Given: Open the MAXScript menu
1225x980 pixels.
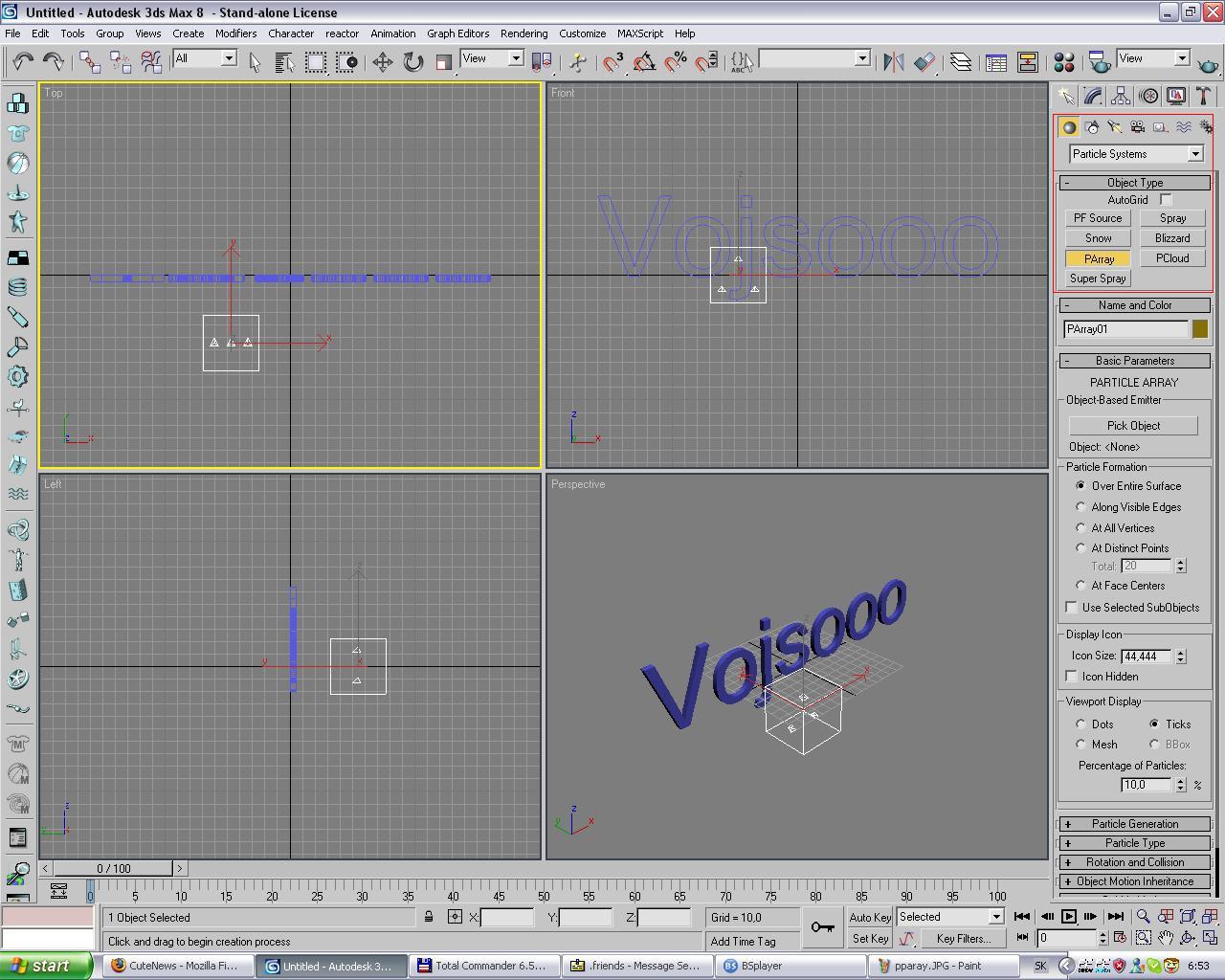Looking at the screenshot, I should pyautogui.click(x=639, y=33).
